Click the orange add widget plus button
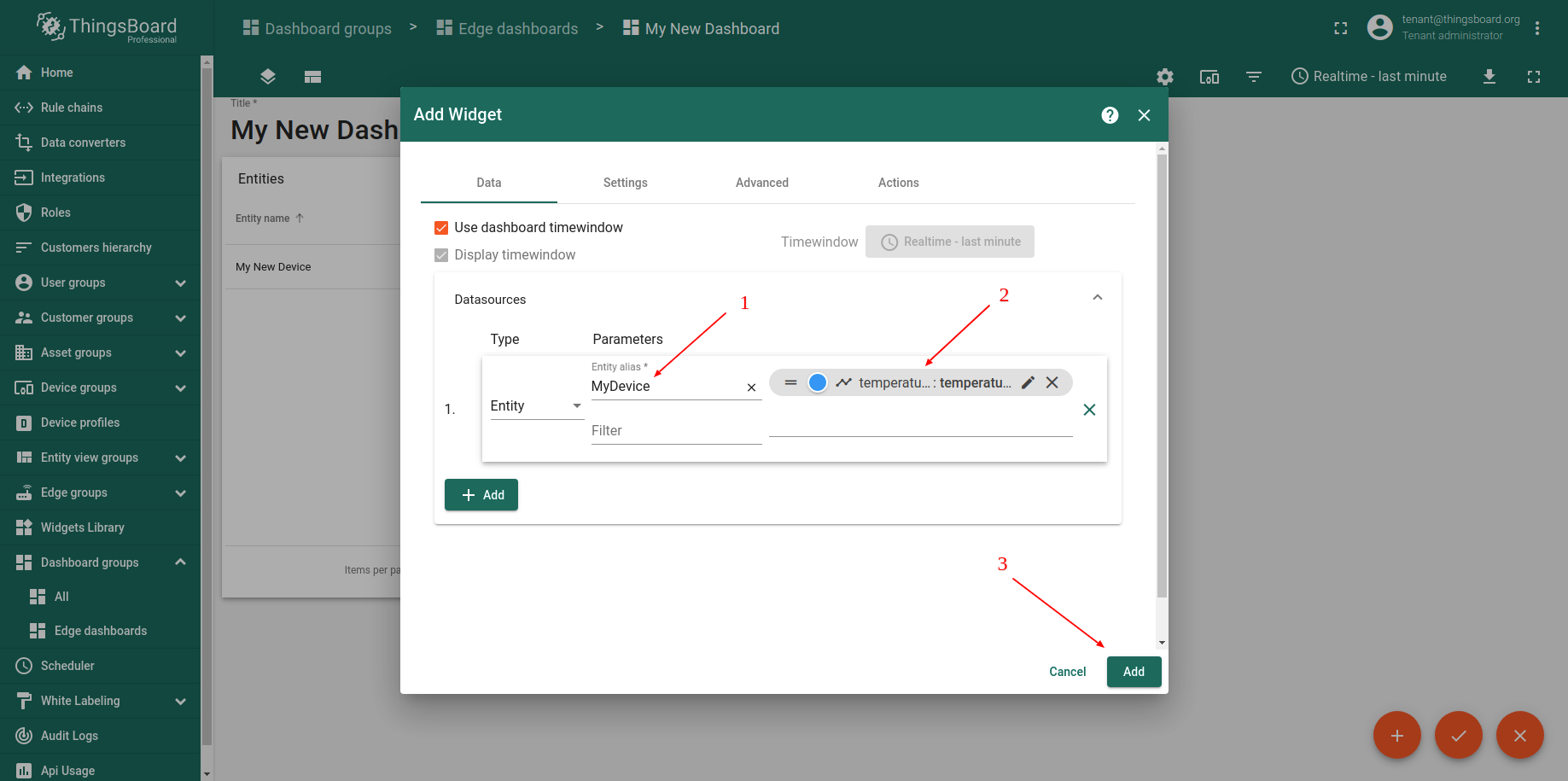Image resolution: width=1568 pixels, height=781 pixels. pyautogui.click(x=1397, y=735)
